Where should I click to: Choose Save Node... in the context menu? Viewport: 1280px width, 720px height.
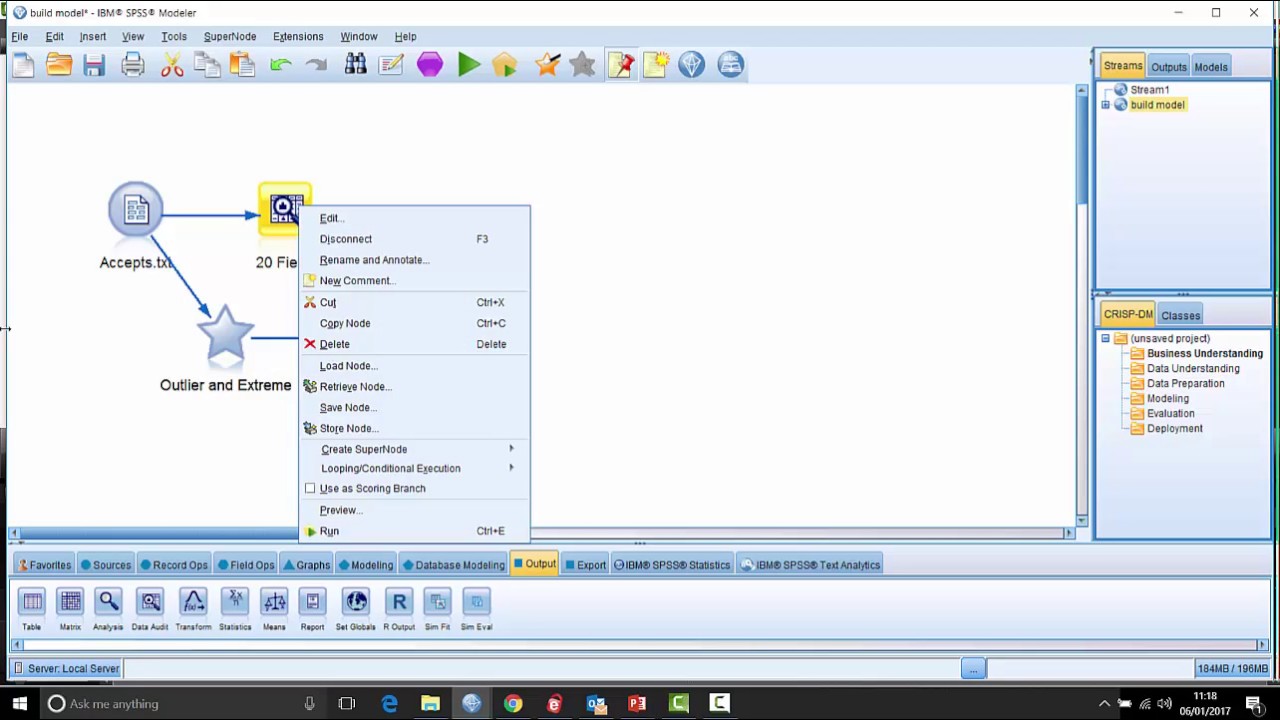point(415,408)
